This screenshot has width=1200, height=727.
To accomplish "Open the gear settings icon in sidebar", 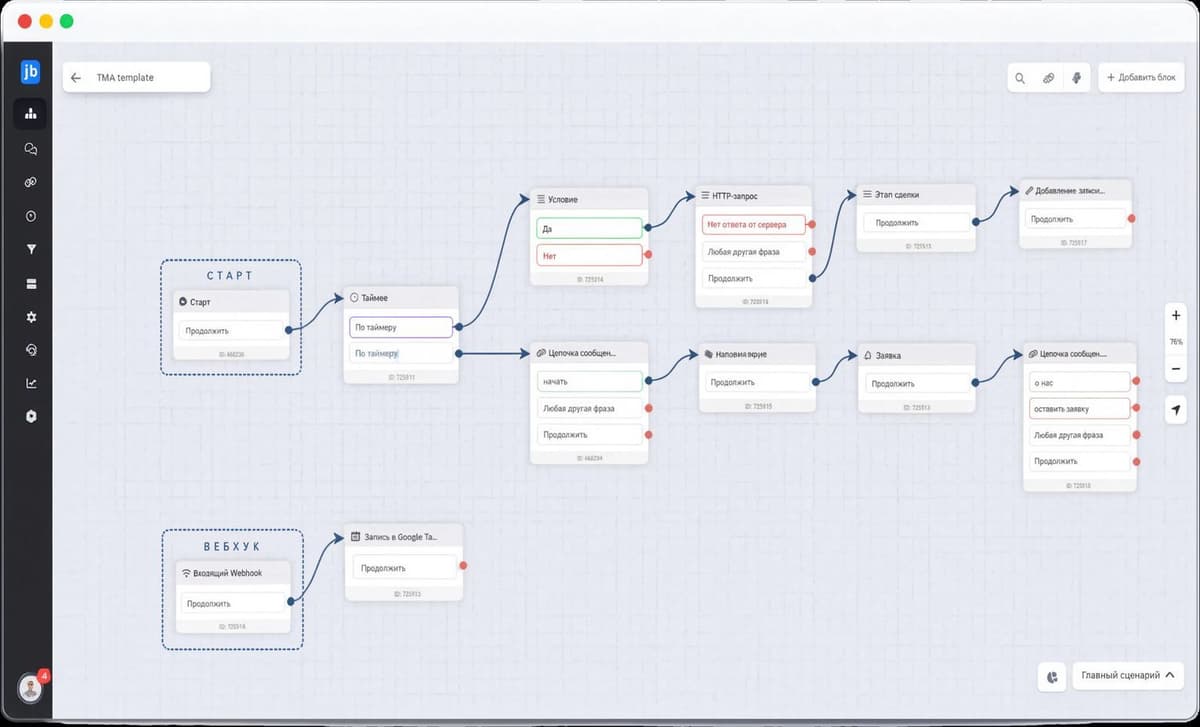I will click(x=30, y=316).
